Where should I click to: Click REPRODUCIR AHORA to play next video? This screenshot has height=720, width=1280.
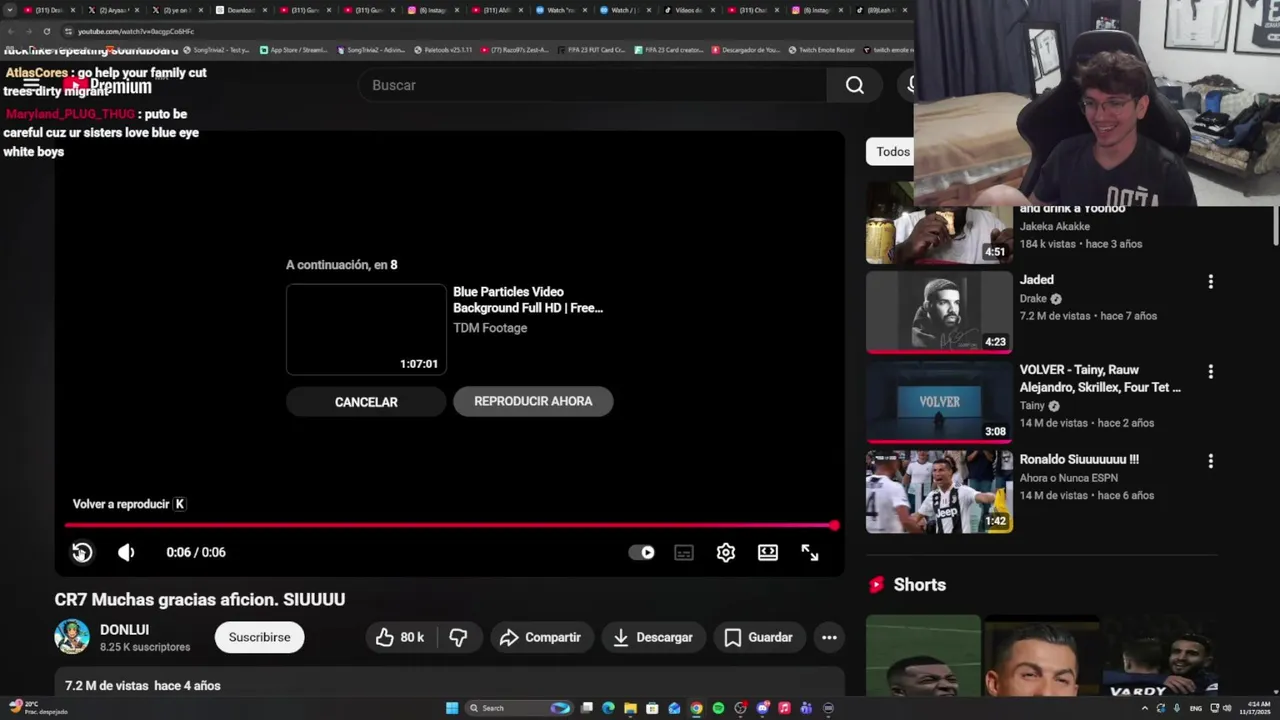[x=533, y=401]
